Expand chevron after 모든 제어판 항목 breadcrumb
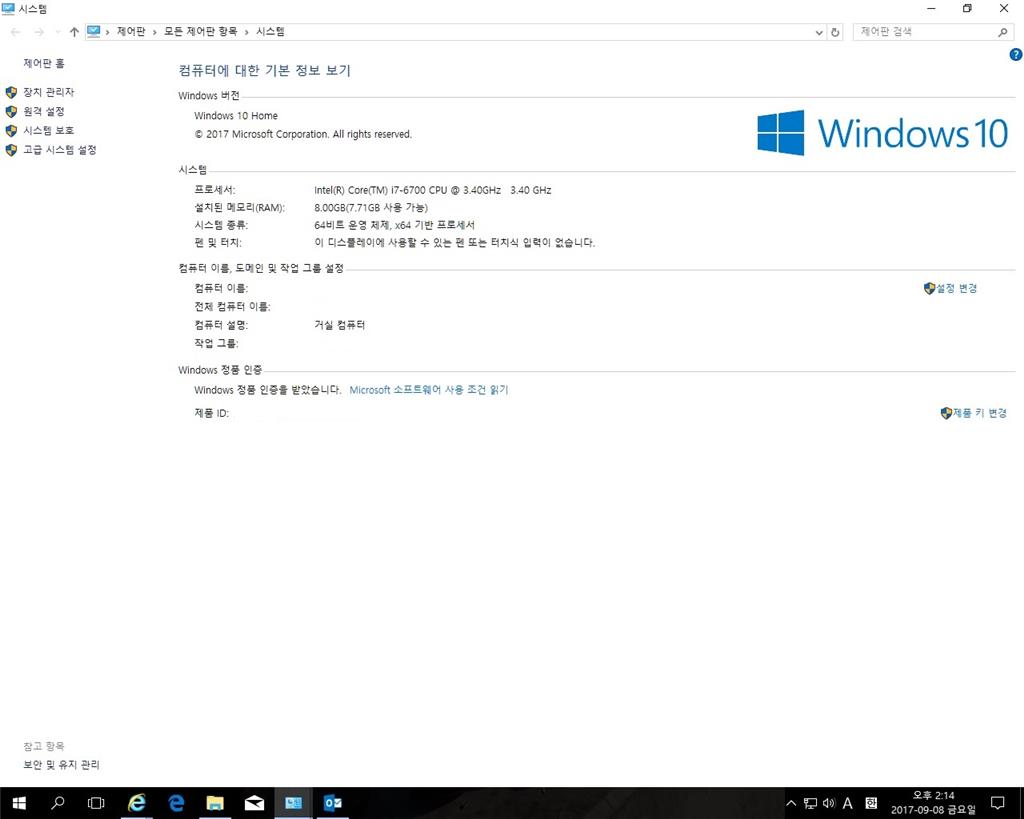The width and height of the screenshot is (1024, 819). coord(247,32)
